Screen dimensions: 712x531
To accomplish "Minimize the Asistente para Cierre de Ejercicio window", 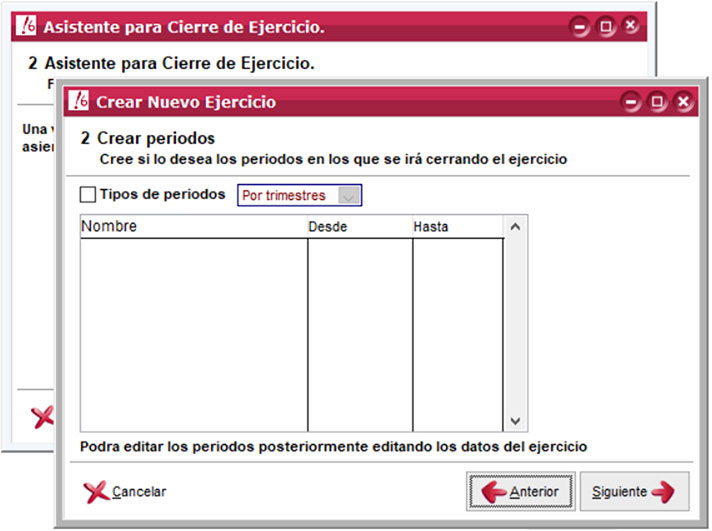I will (580, 26).
